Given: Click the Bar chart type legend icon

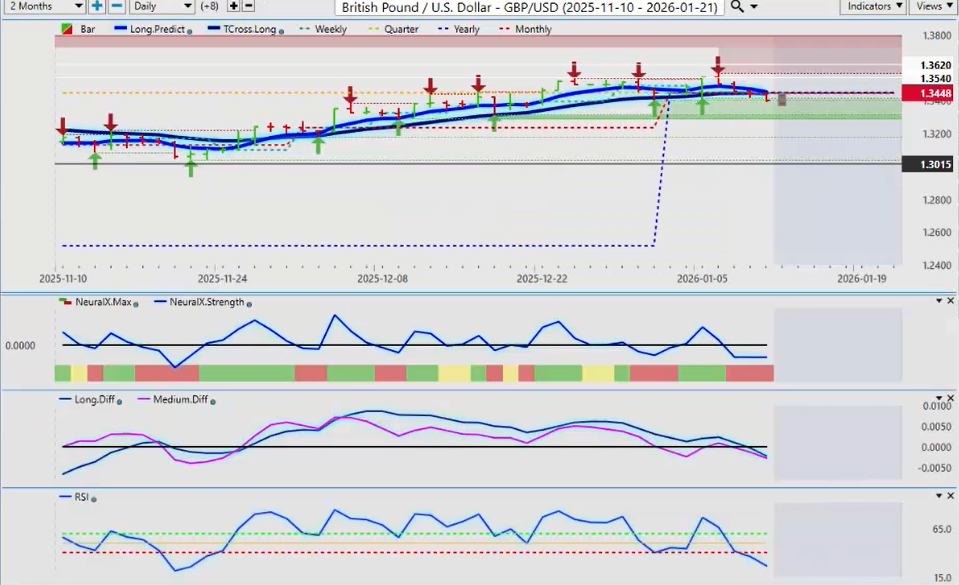Looking at the screenshot, I should coord(66,30).
